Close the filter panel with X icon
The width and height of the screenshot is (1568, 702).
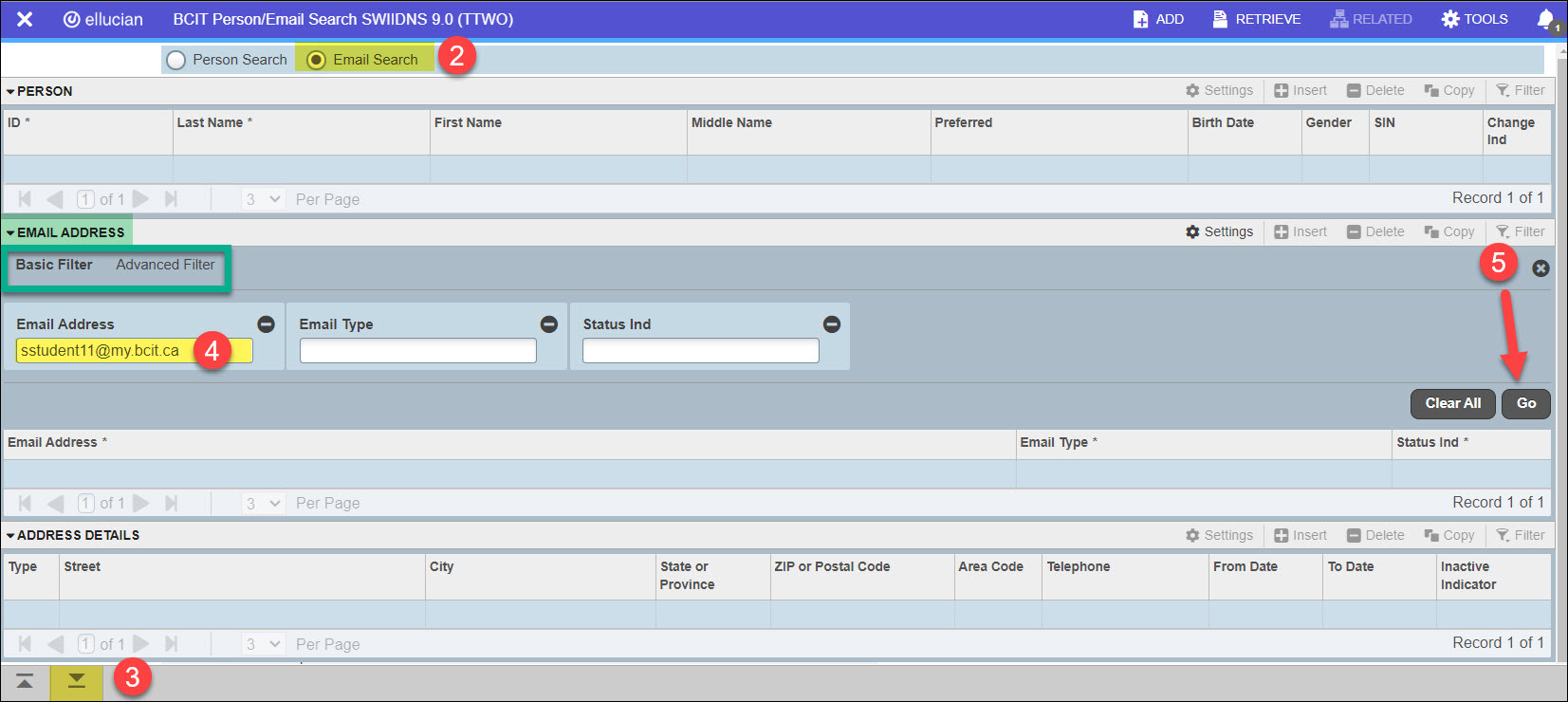1540,268
